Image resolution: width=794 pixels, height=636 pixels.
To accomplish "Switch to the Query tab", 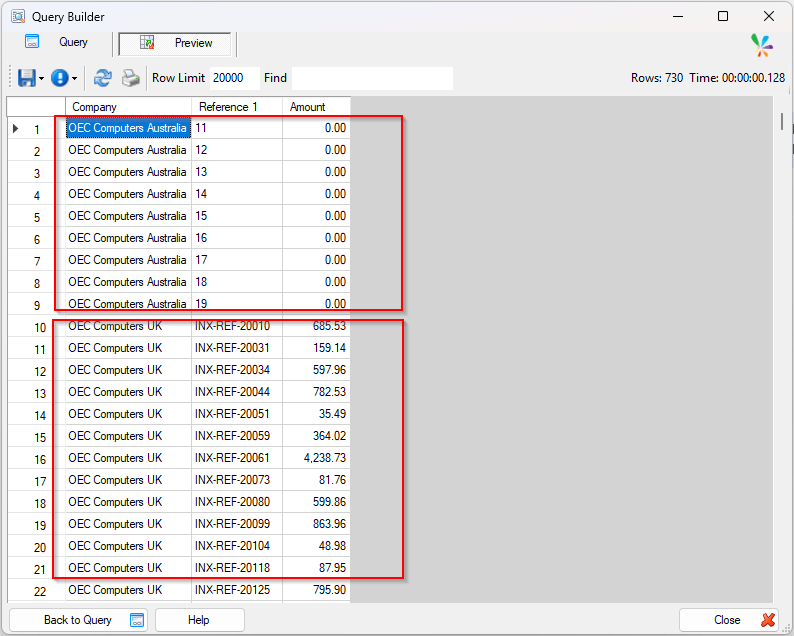I will pyautogui.click(x=57, y=42).
